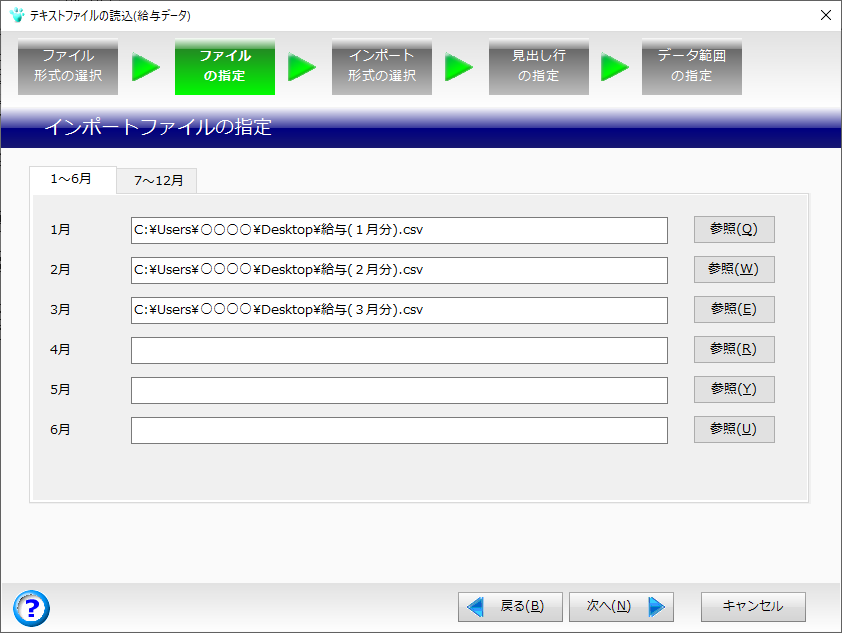Click 参照(W) browse button for 2月
Screen dimensions: 842x633
coord(734,269)
